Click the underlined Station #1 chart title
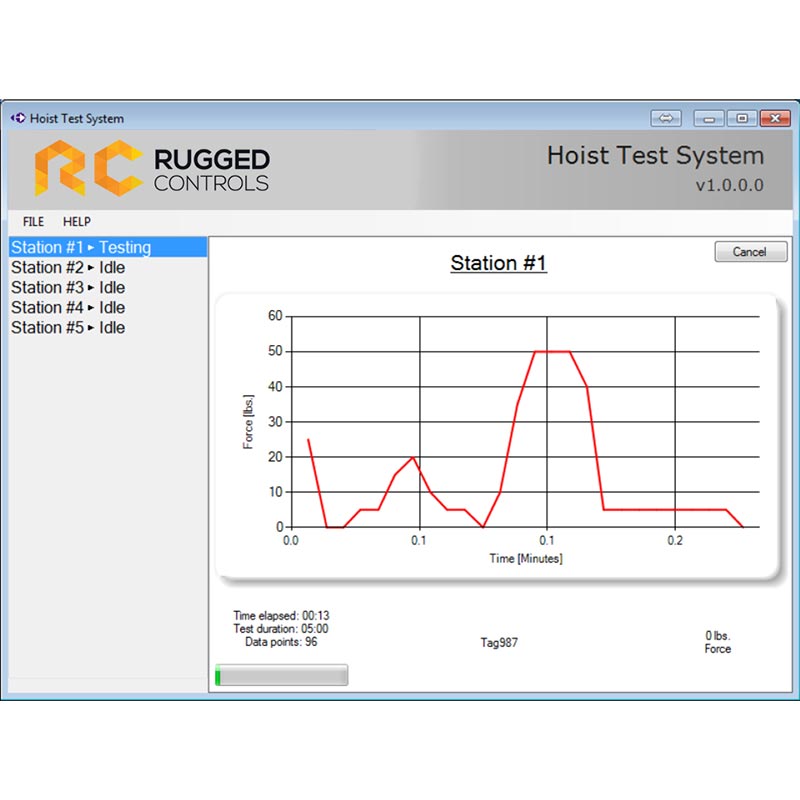Image resolution: width=800 pixels, height=800 pixels. (499, 263)
